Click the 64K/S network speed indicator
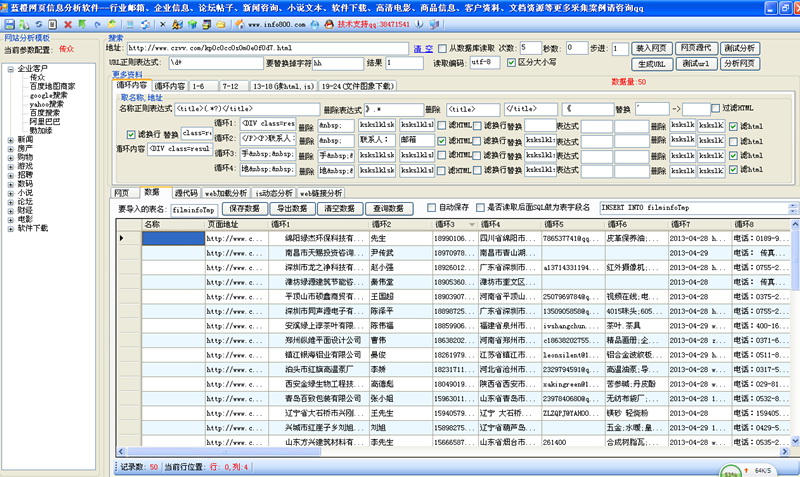The height and width of the screenshot is (477, 800). [x=765, y=468]
